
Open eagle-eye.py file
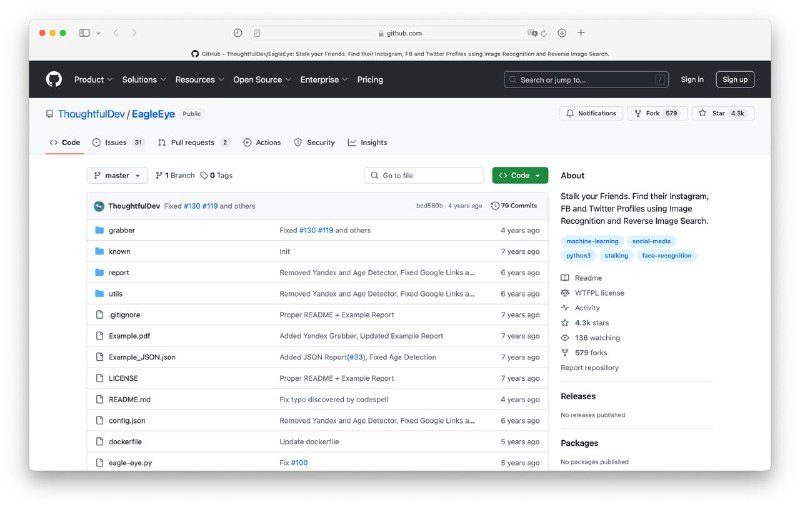click(130, 463)
